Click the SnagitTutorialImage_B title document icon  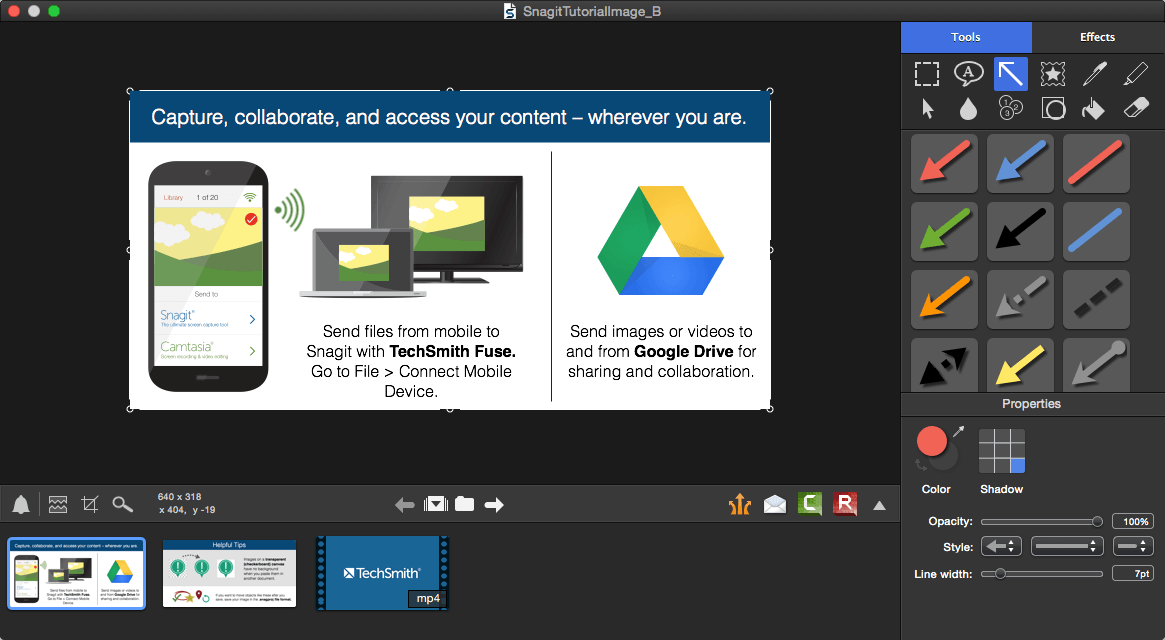(x=510, y=11)
